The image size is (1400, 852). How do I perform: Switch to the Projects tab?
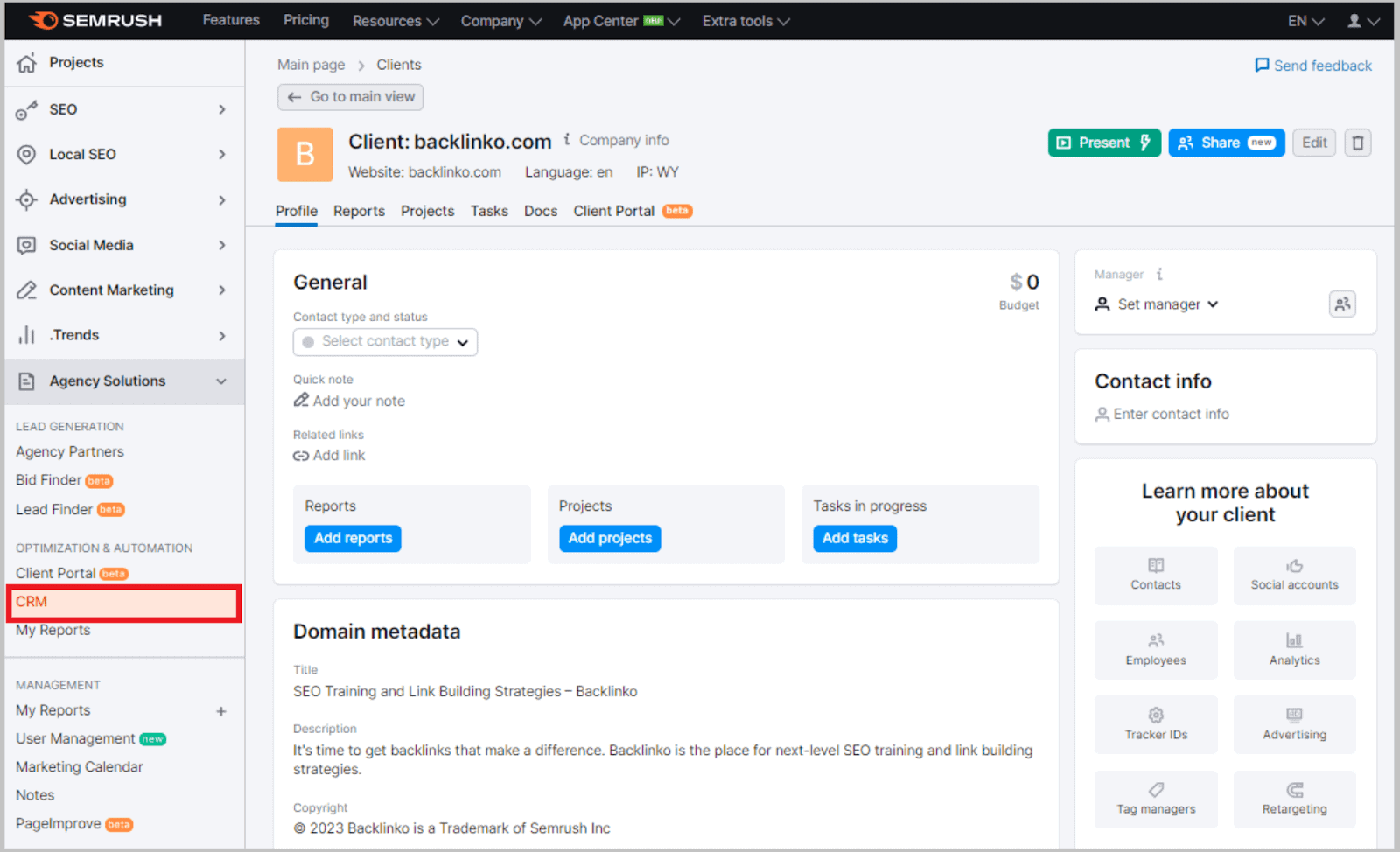(x=427, y=211)
